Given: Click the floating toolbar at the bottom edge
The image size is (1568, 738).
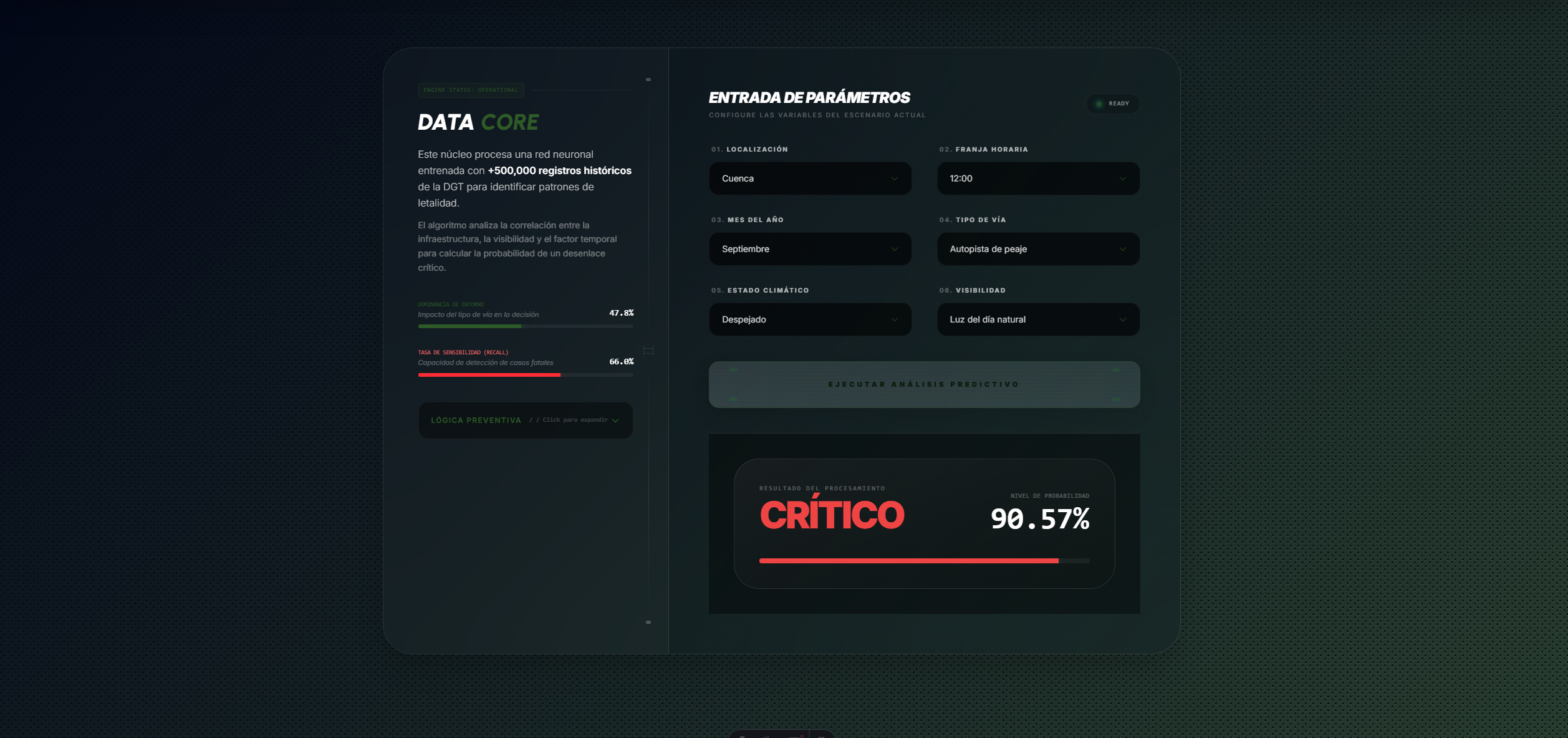Looking at the screenshot, I should (x=781, y=734).
